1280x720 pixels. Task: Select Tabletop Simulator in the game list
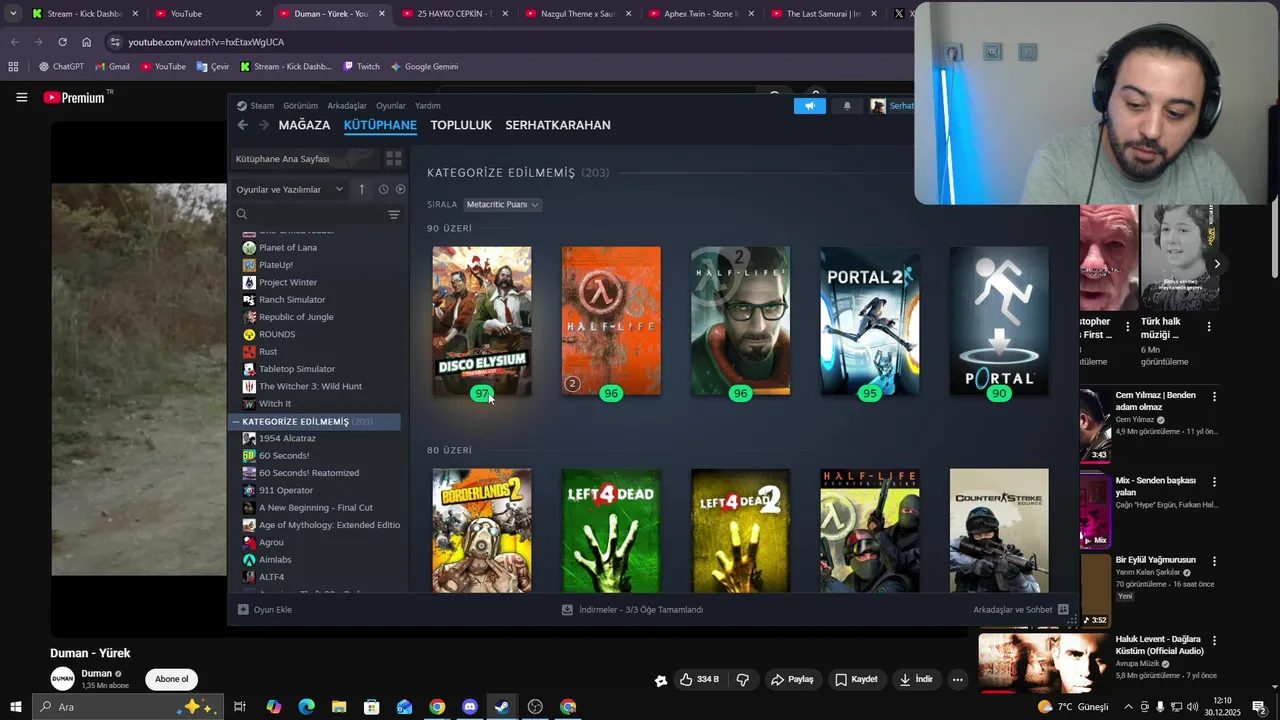point(296,369)
